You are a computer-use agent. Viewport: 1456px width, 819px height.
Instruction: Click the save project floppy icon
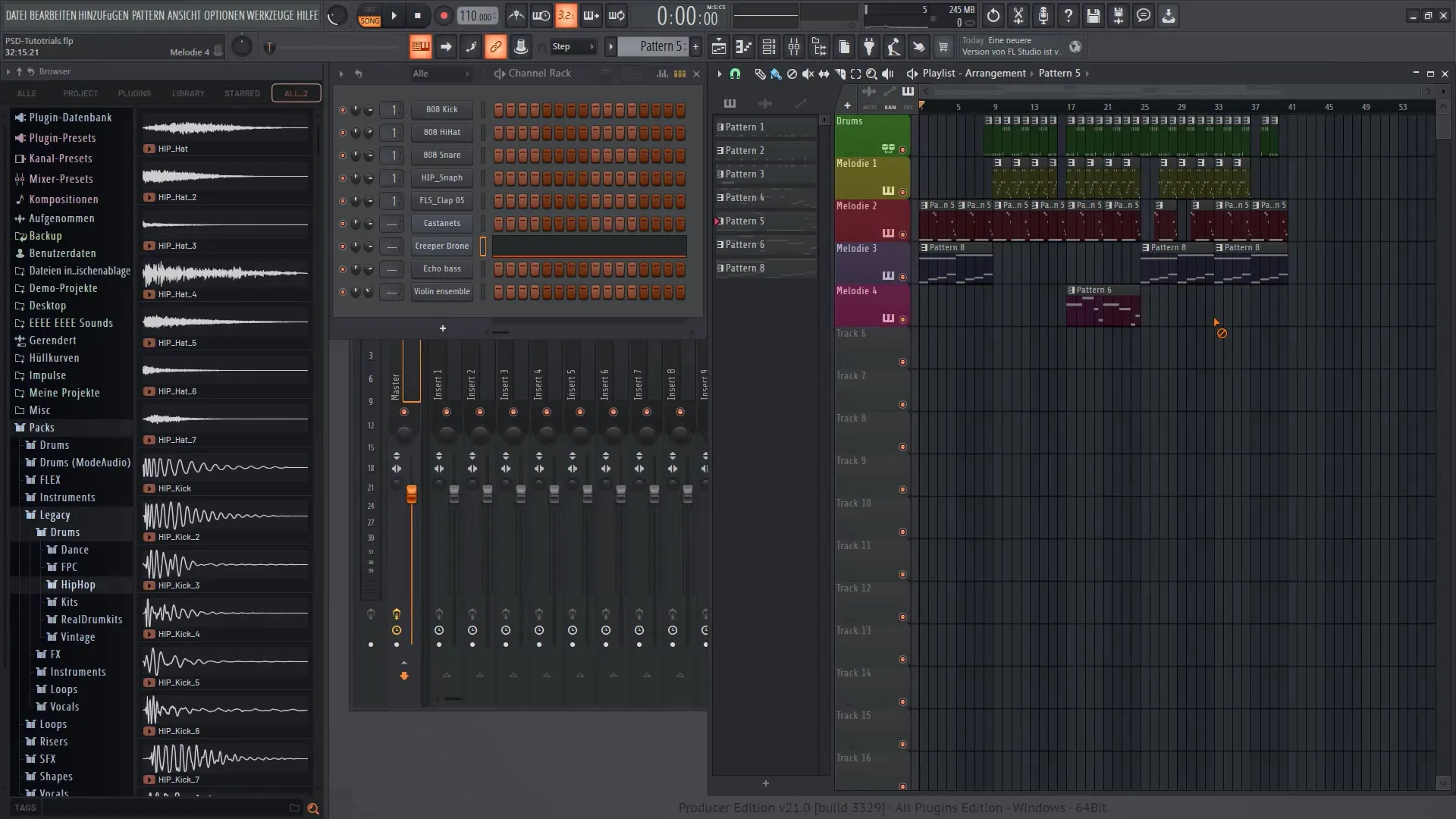tap(1094, 15)
